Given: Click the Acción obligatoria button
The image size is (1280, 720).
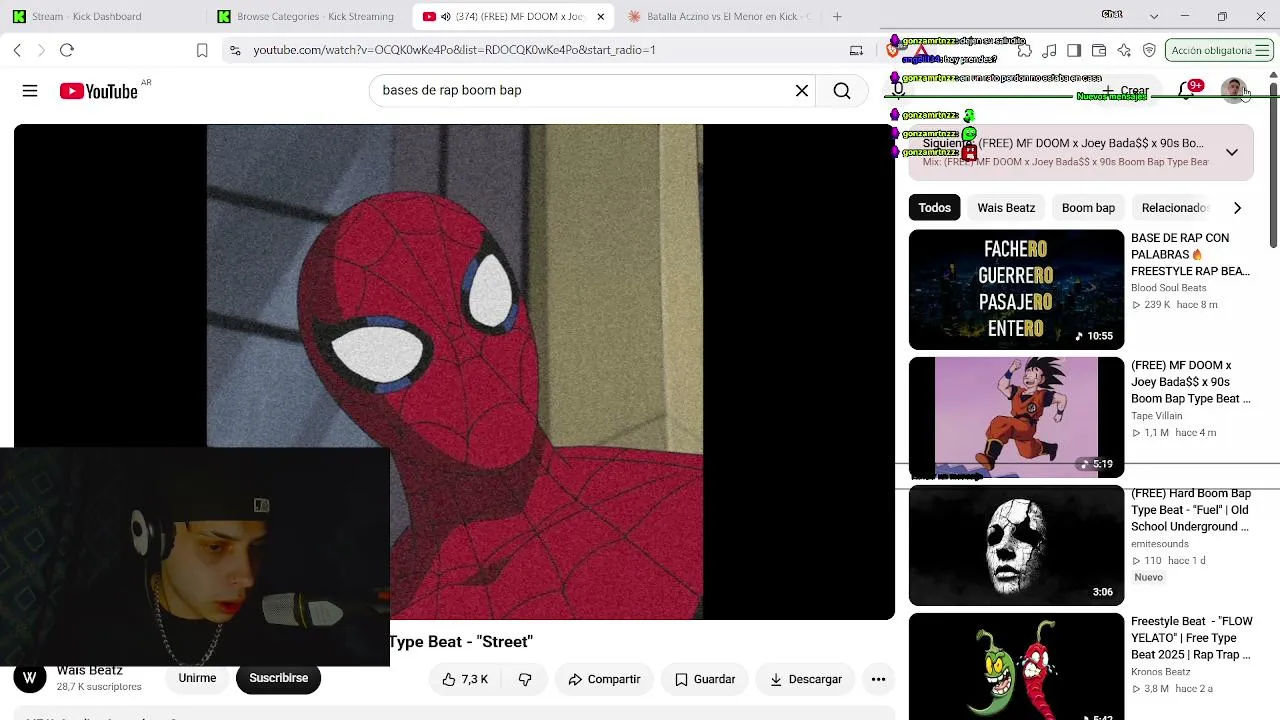Looking at the screenshot, I should (1218, 50).
